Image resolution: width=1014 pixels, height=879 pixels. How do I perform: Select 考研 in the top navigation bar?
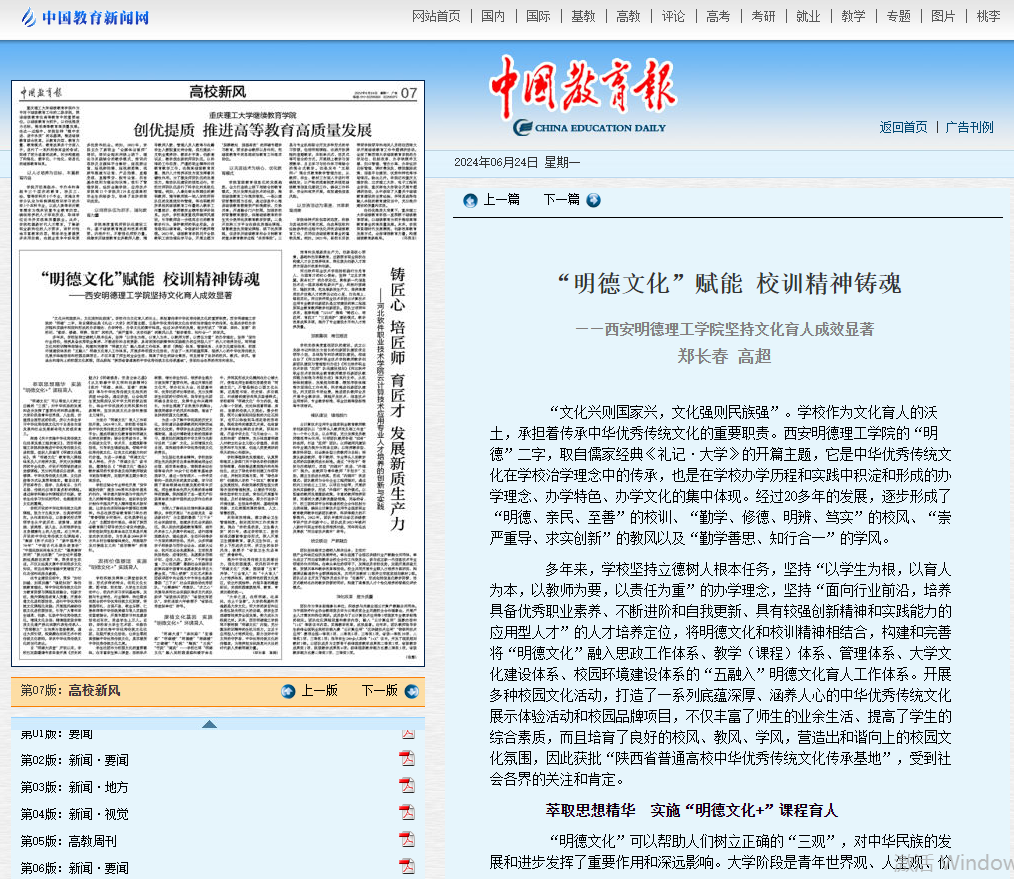pyautogui.click(x=763, y=16)
